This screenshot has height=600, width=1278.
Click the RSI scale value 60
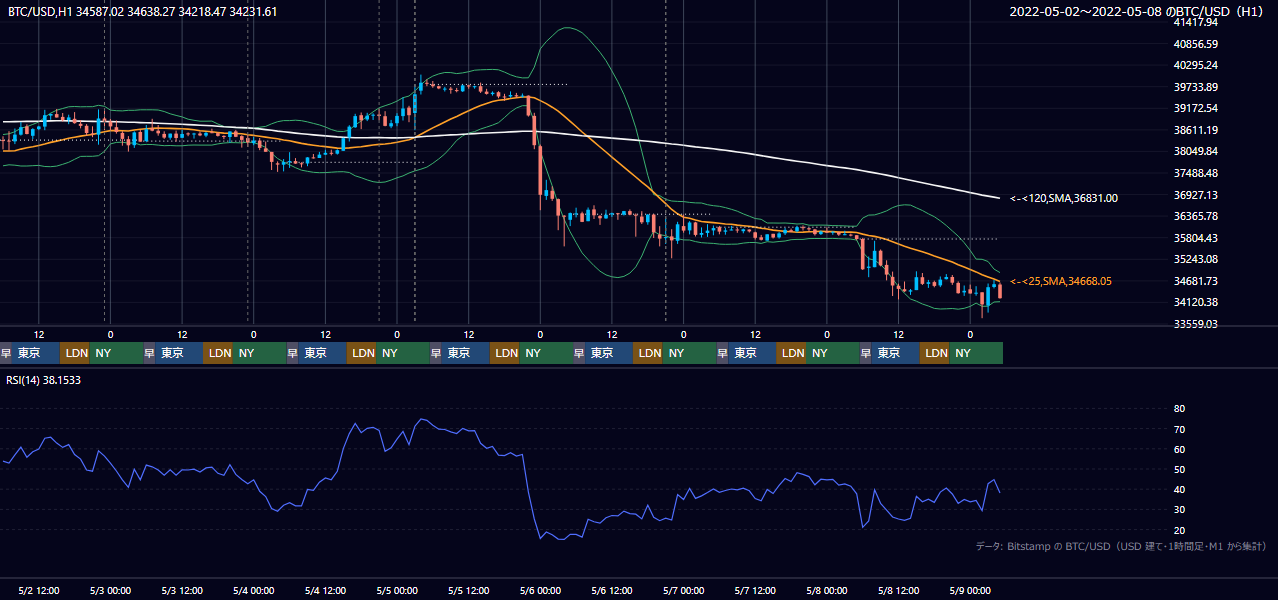click(x=1179, y=449)
